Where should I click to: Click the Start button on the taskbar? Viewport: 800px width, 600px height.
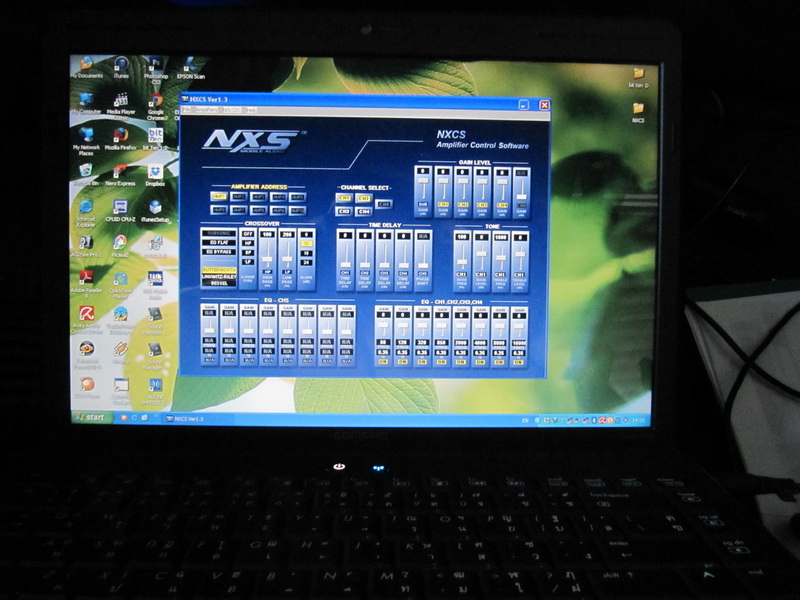[93, 417]
